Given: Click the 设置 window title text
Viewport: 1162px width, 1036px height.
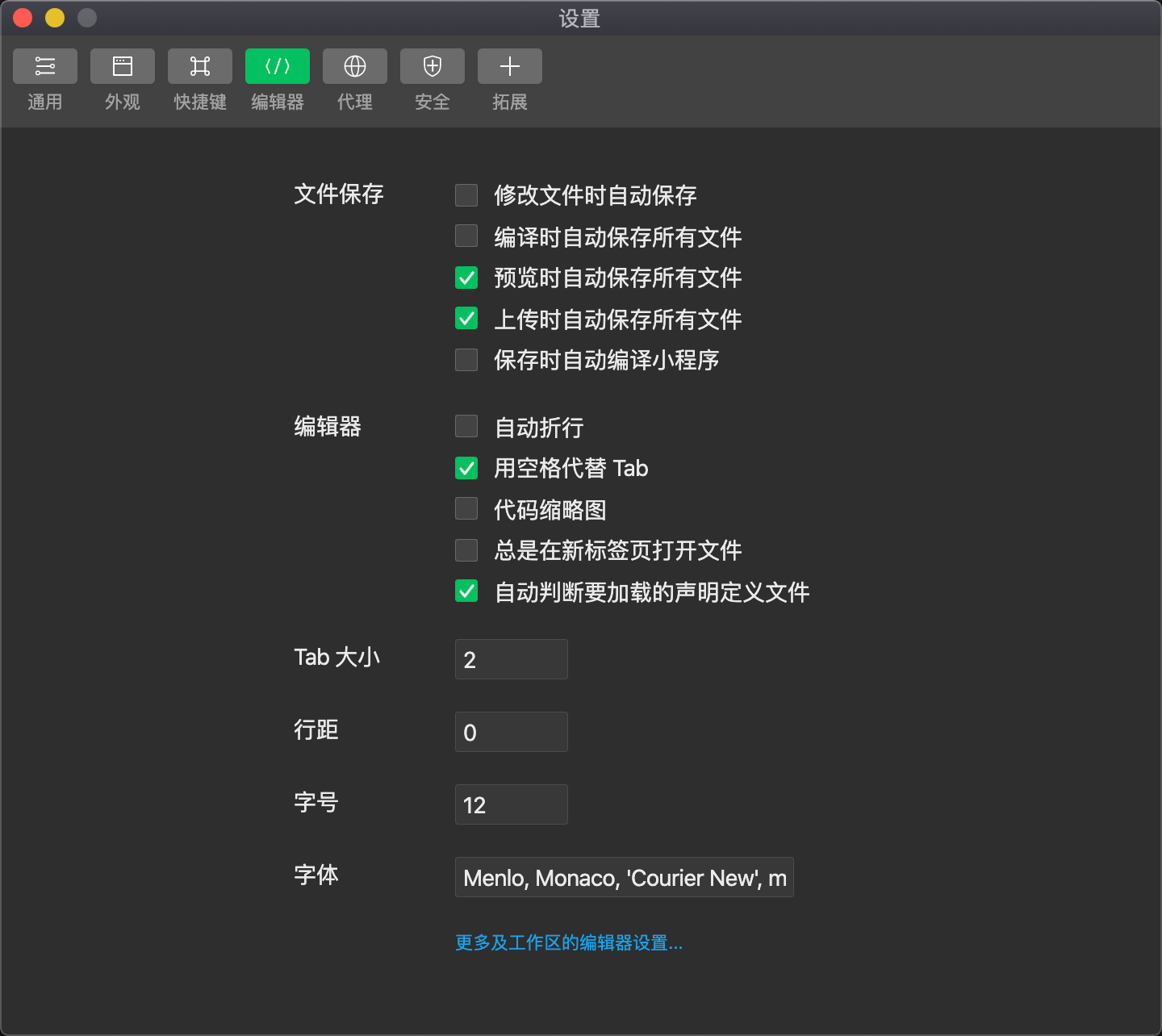Looking at the screenshot, I should tap(580, 19).
